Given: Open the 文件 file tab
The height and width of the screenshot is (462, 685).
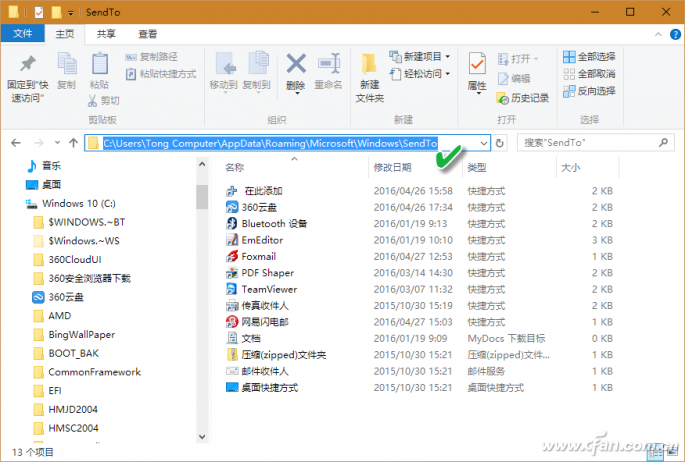Looking at the screenshot, I should pos(23,34).
